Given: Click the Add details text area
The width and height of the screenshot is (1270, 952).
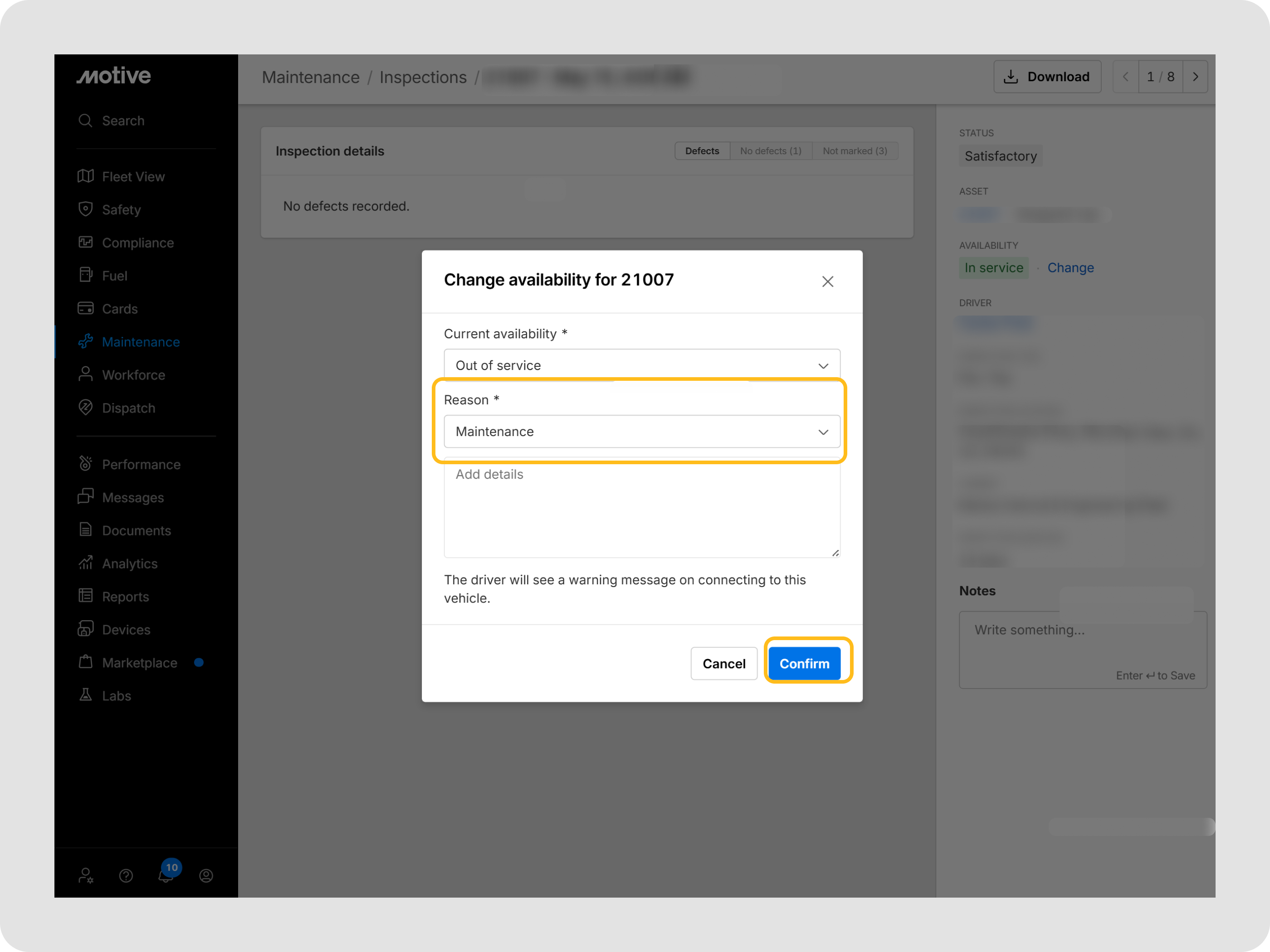Looking at the screenshot, I should point(642,507).
